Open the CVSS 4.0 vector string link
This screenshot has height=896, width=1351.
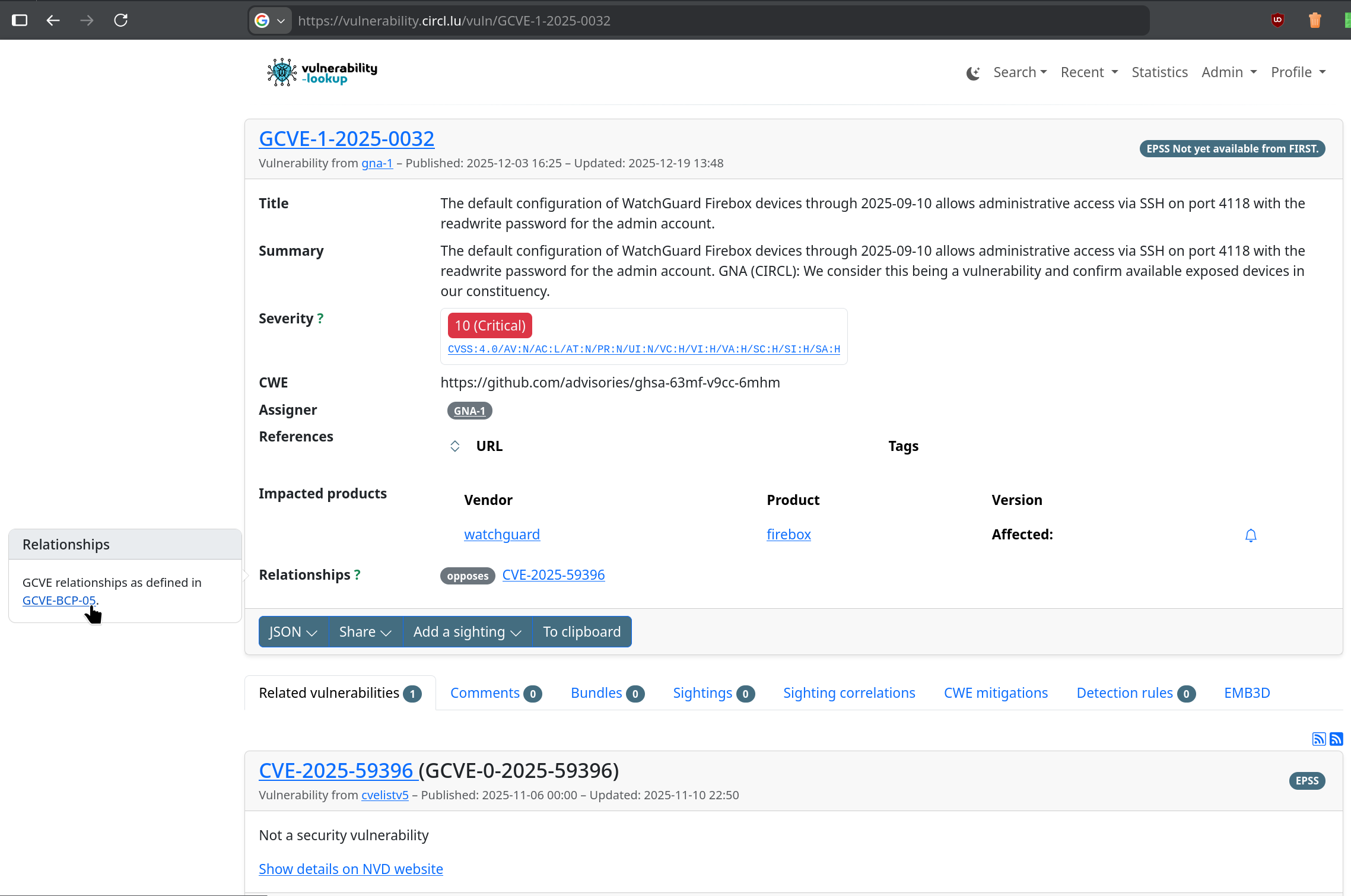[644, 349]
